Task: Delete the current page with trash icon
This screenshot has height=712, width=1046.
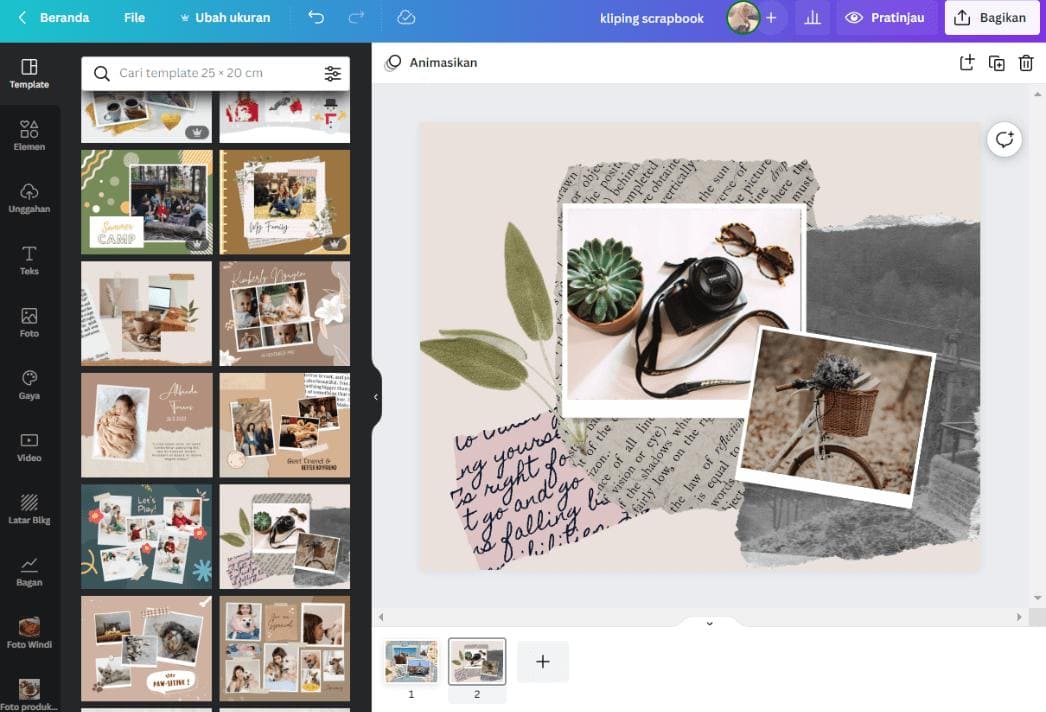Action: pos(1026,63)
